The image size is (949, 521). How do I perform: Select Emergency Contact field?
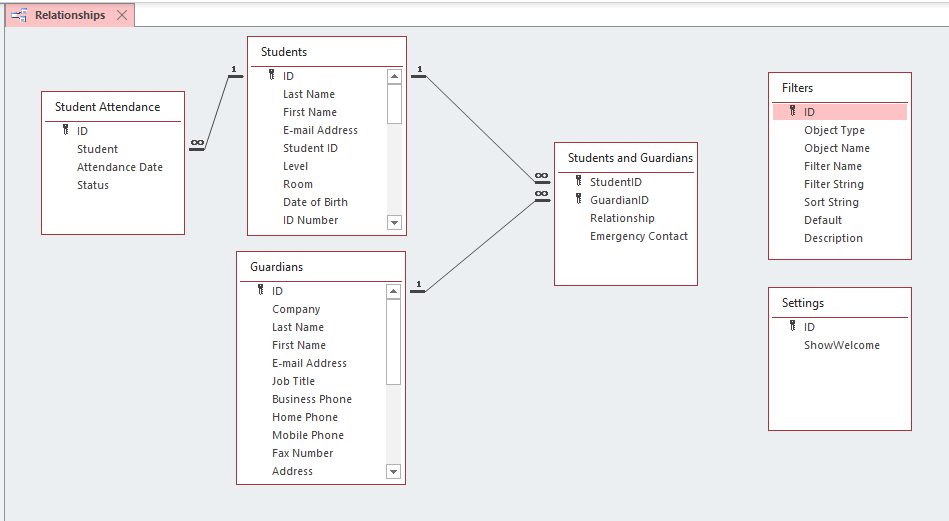pos(639,237)
